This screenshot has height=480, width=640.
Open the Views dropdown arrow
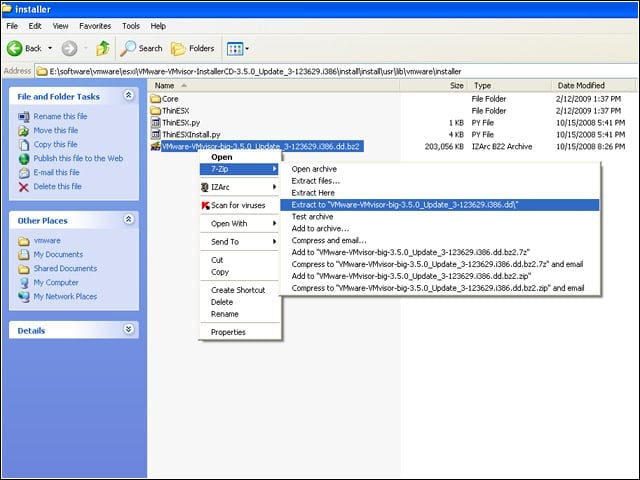pyautogui.click(x=247, y=49)
